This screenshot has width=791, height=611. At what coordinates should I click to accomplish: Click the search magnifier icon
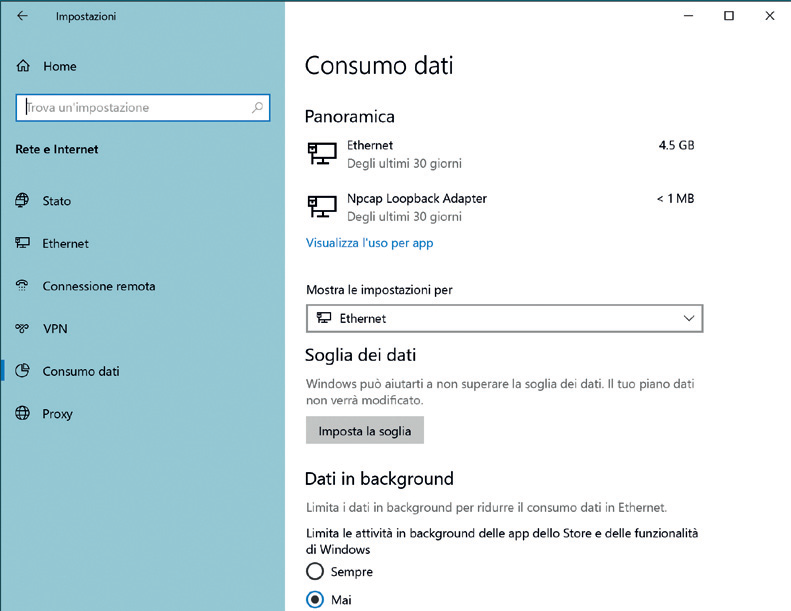[257, 107]
